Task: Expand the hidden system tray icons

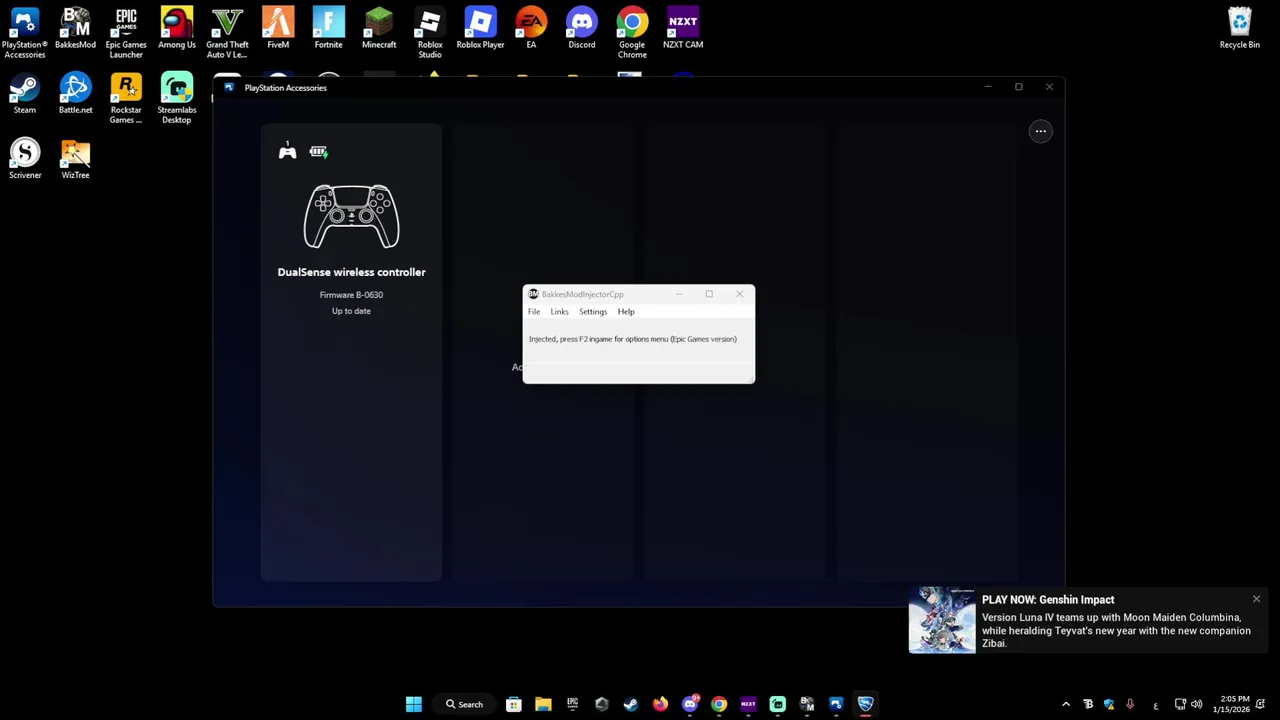Action: [x=1065, y=704]
